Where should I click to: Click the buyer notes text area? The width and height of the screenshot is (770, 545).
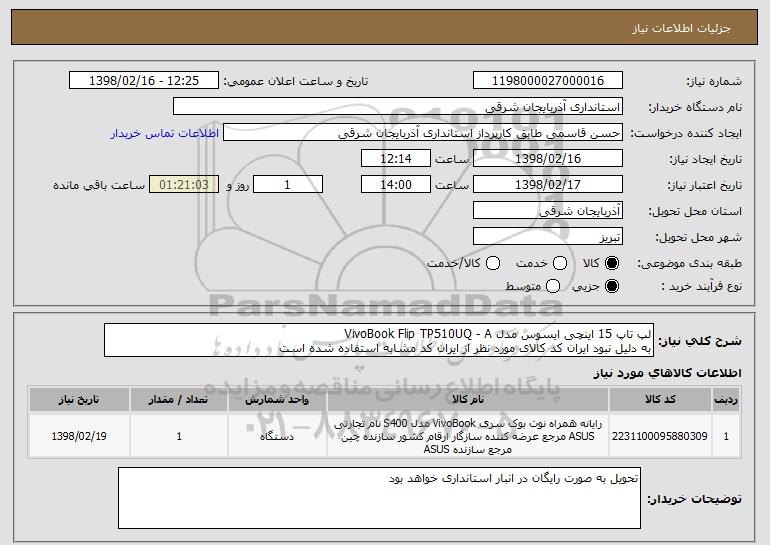point(379,498)
